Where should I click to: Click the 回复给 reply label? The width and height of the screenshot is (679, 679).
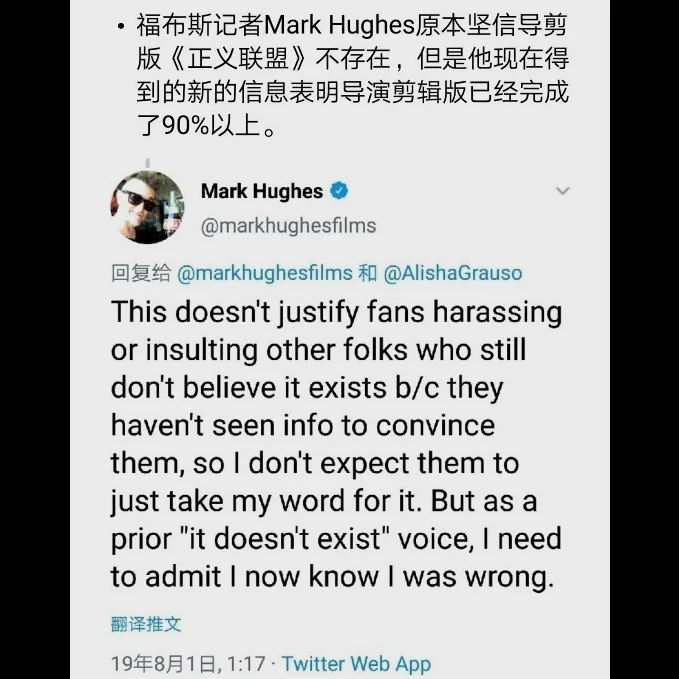[x=141, y=273]
